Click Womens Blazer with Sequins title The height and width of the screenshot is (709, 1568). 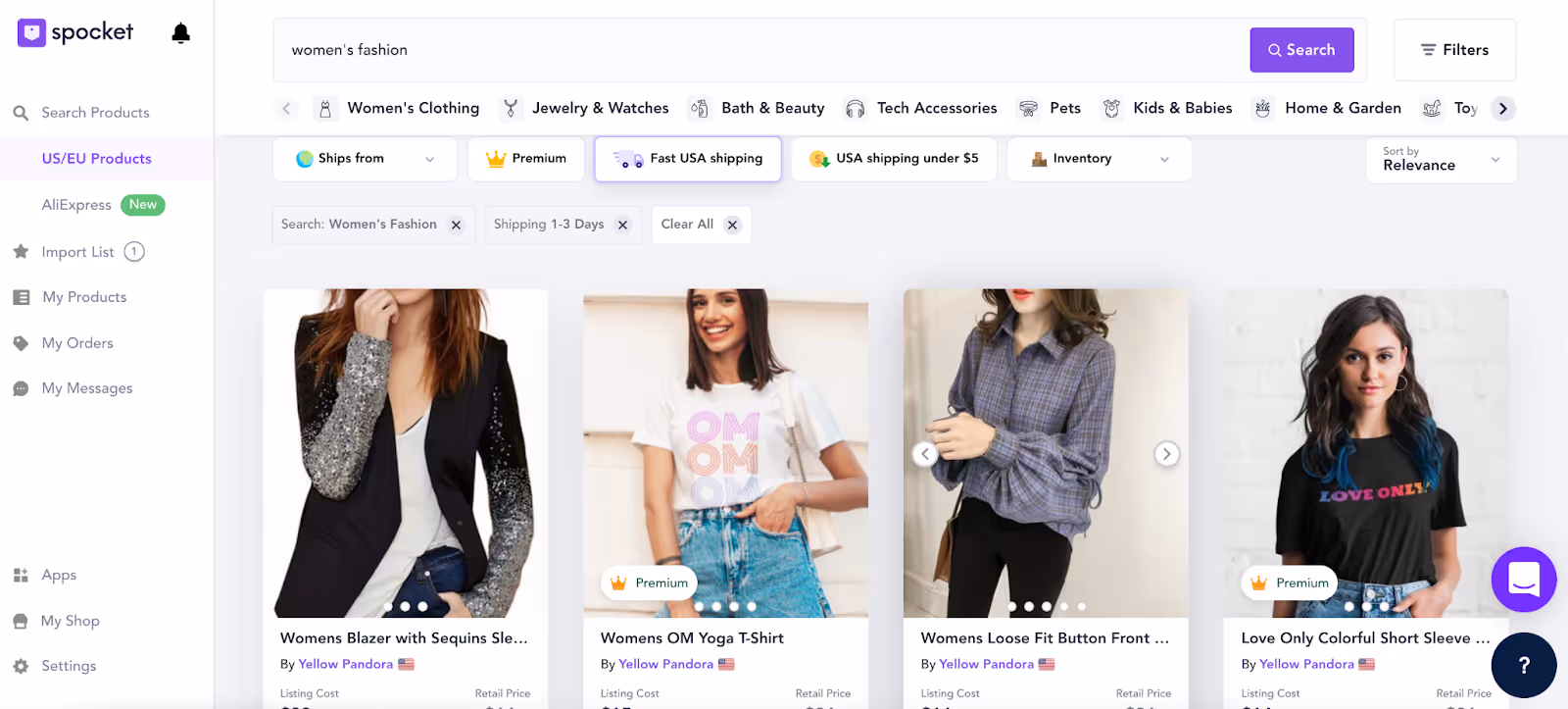coord(404,638)
